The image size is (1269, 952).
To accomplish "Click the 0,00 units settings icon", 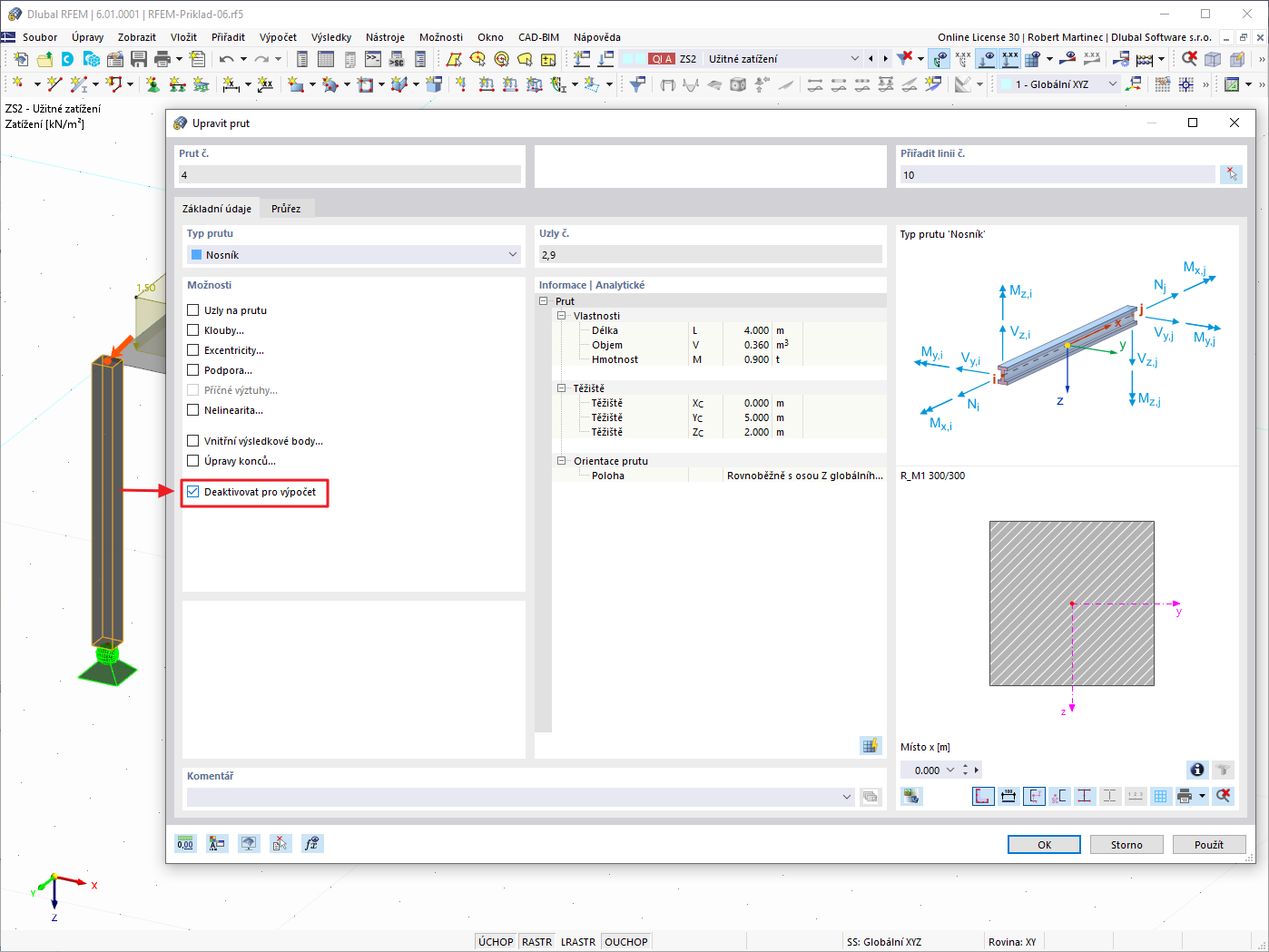I will pos(185,843).
